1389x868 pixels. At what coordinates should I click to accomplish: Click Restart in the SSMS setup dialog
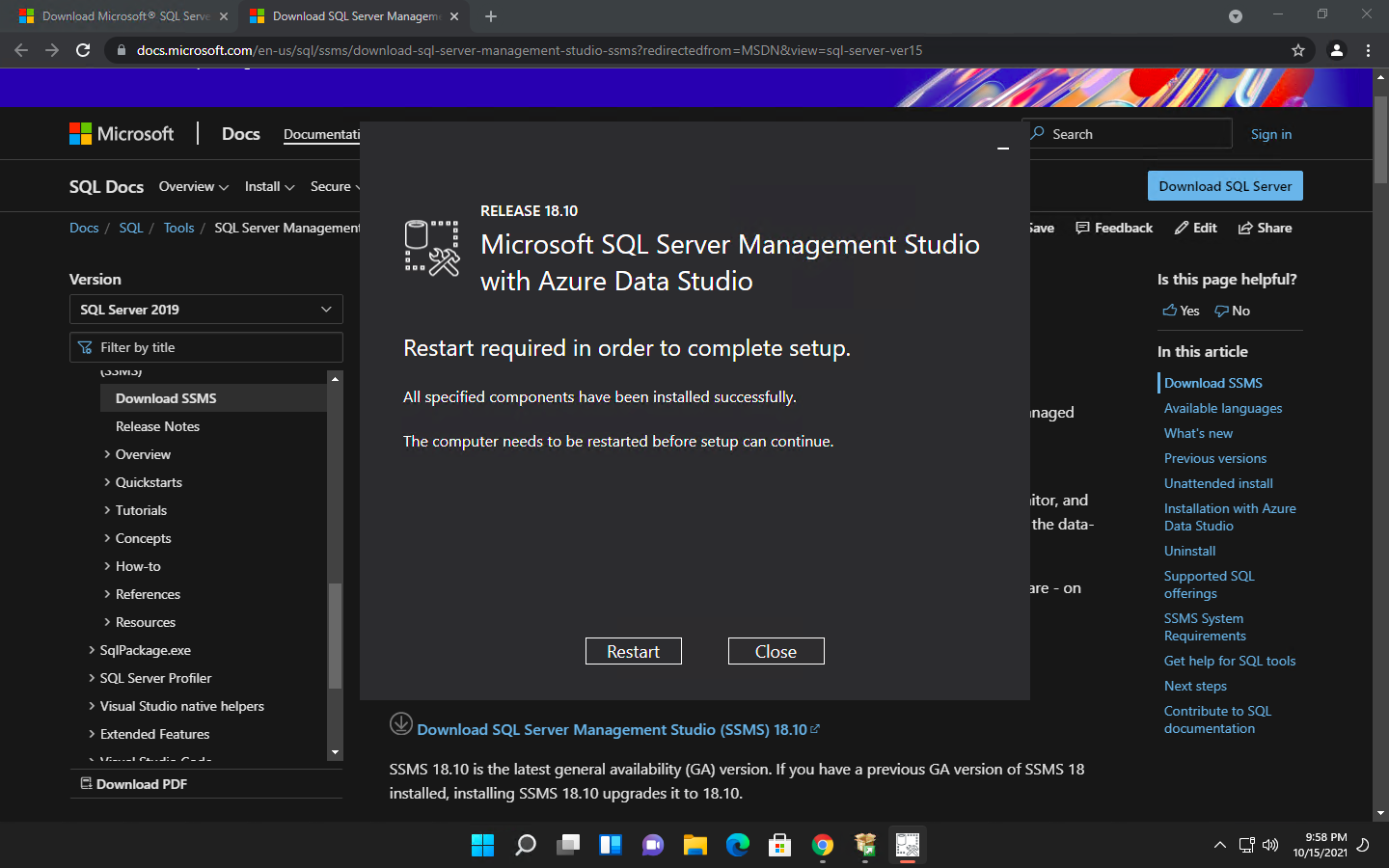click(633, 651)
